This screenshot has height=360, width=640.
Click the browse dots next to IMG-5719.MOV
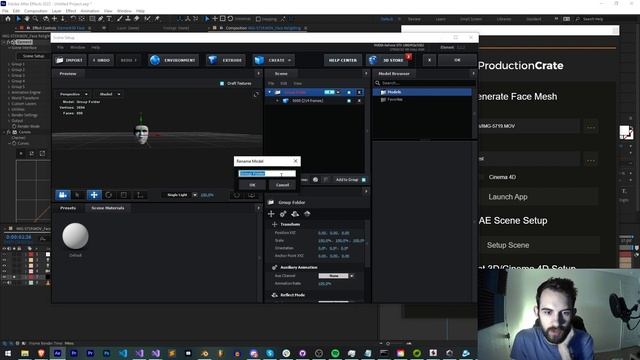[x=591, y=127]
